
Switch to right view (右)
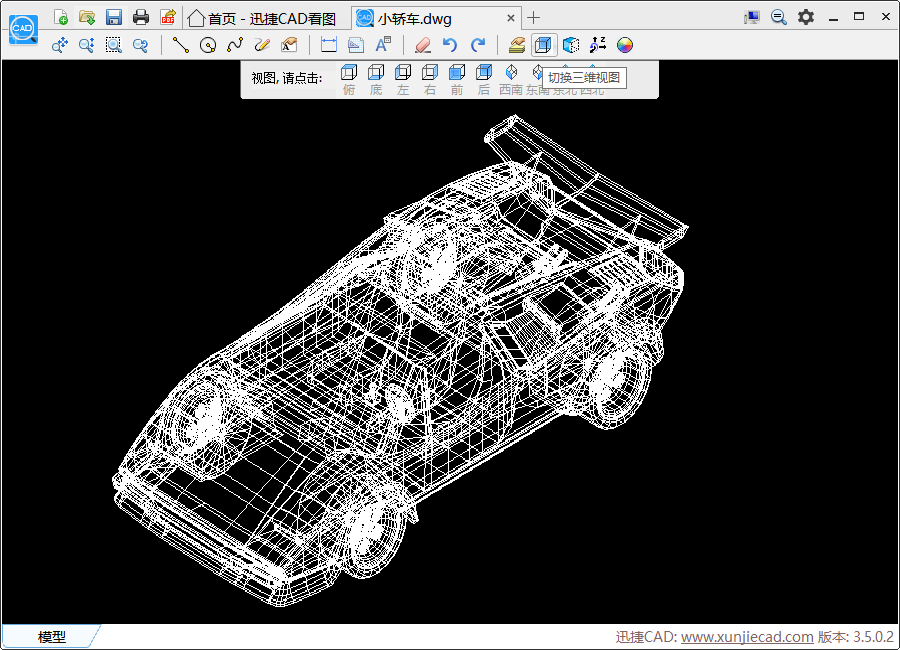pos(430,79)
